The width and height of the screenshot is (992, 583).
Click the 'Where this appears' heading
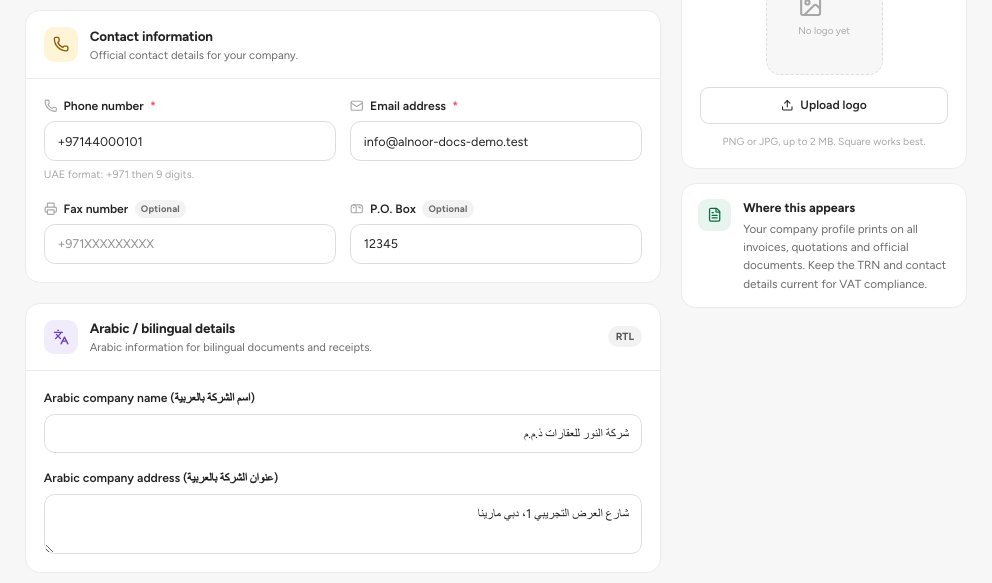(799, 208)
